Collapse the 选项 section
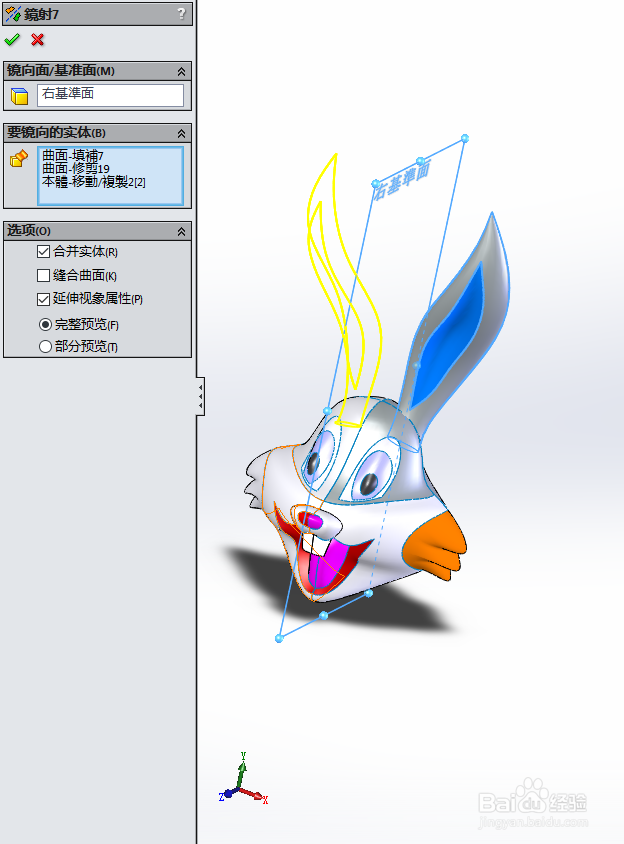Screen dimensions: 624x844 click(x=181, y=231)
